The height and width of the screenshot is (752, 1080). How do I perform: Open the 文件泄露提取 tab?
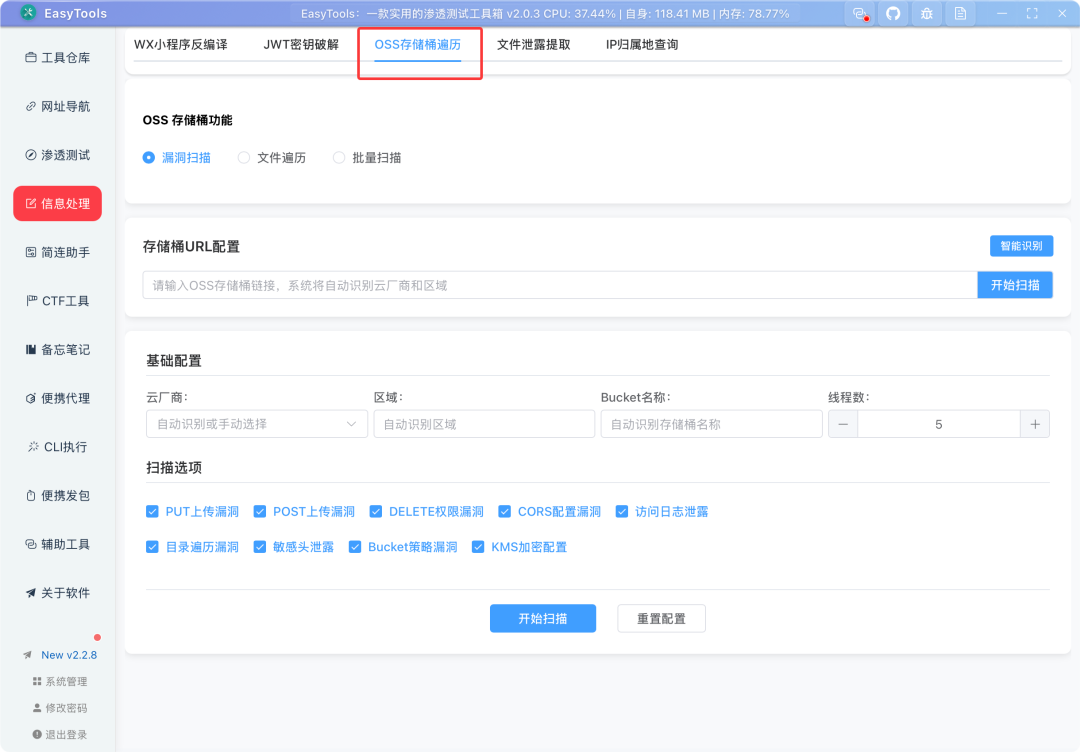coord(534,45)
